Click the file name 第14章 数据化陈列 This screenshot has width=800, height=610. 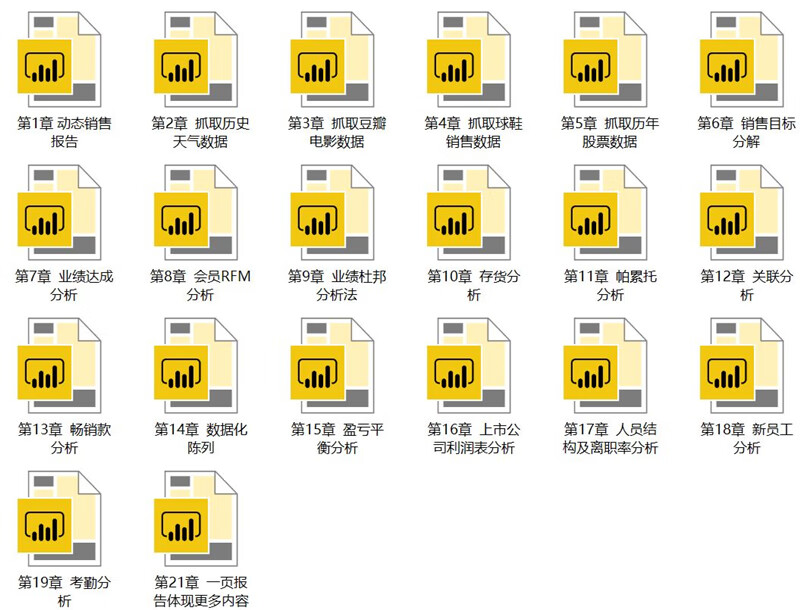(201, 438)
